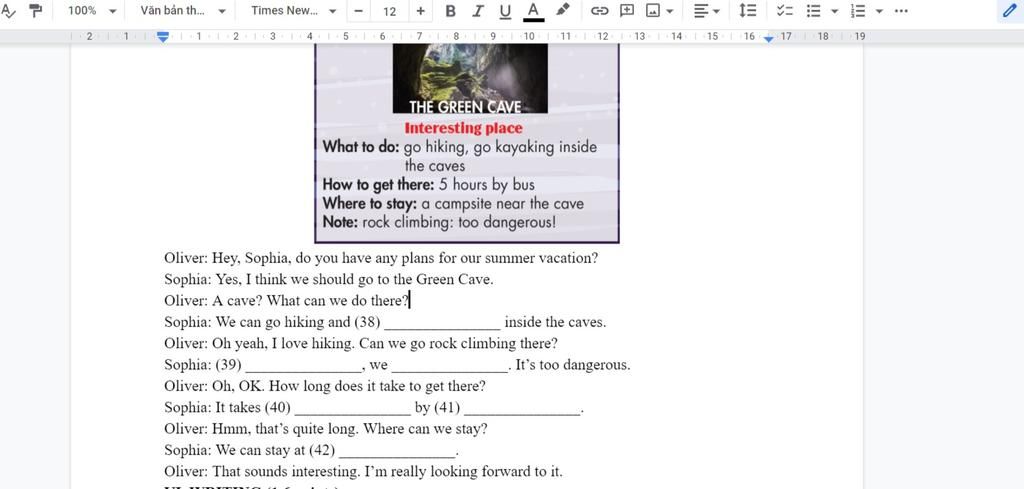Click the line 'Sophia: Yes, I think we should go'
The image size is (1024, 489).
click(x=328, y=279)
